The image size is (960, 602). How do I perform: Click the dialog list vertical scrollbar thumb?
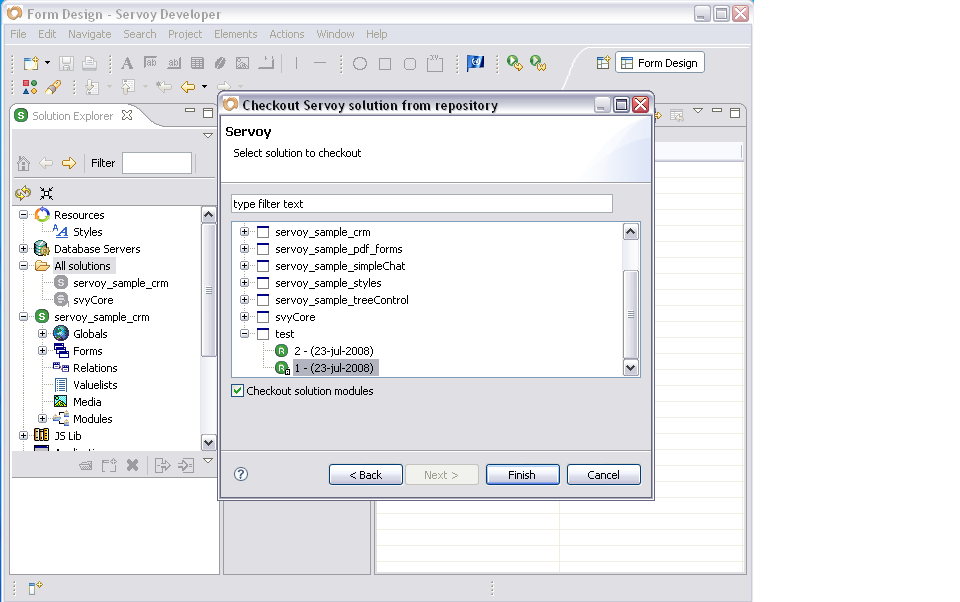pyautogui.click(x=631, y=314)
